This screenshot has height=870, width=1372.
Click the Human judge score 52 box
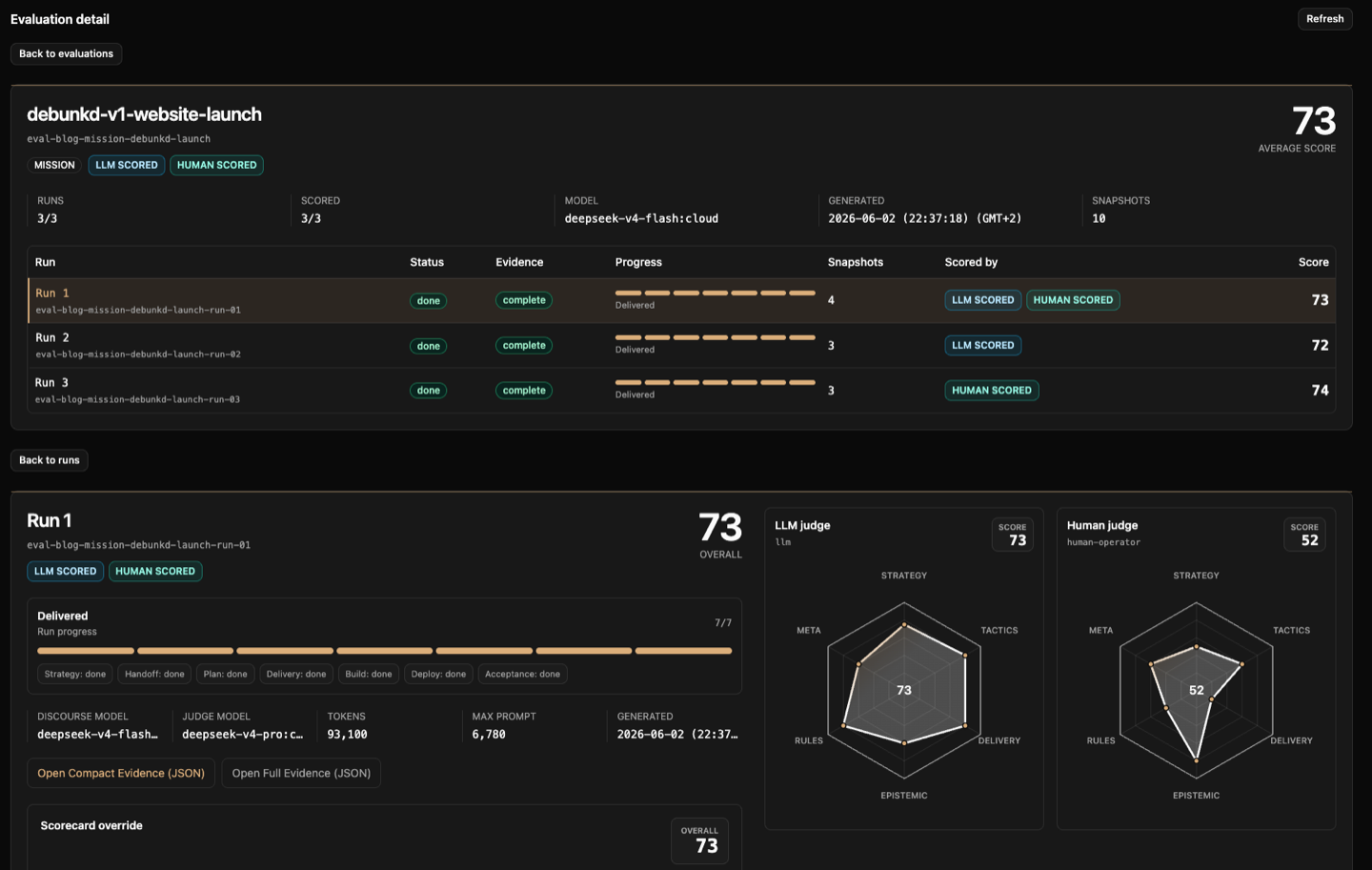pyautogui.click(x=1304, y=535)
